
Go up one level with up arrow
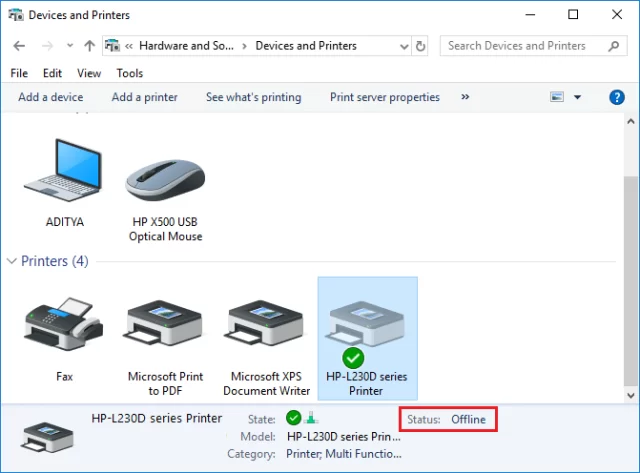90,46
